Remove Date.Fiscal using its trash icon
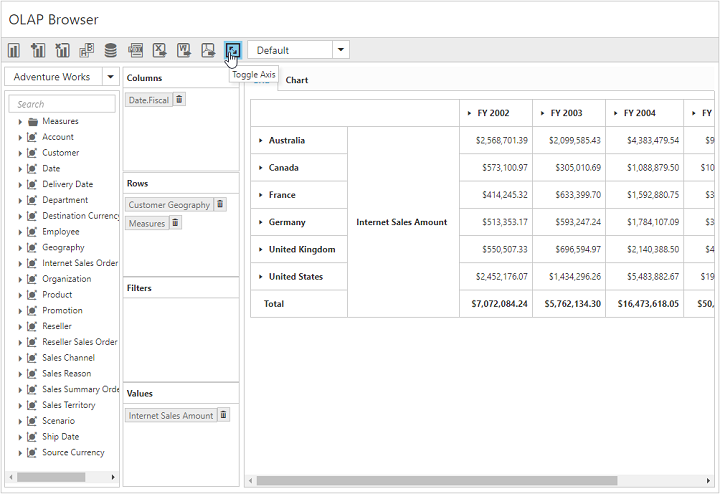 click(179, 99)
